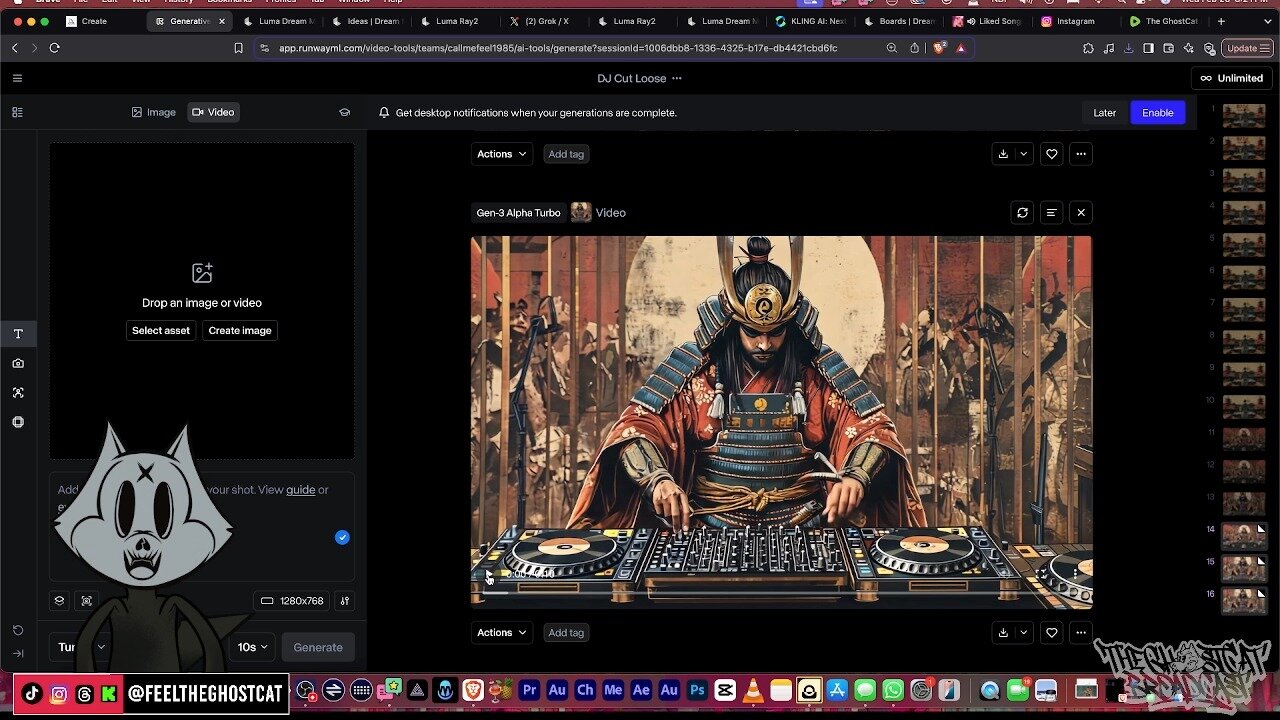Go back in browser history
This screenshot has width=1280, height=720.
pyautogui.click(x=14, y=47)
